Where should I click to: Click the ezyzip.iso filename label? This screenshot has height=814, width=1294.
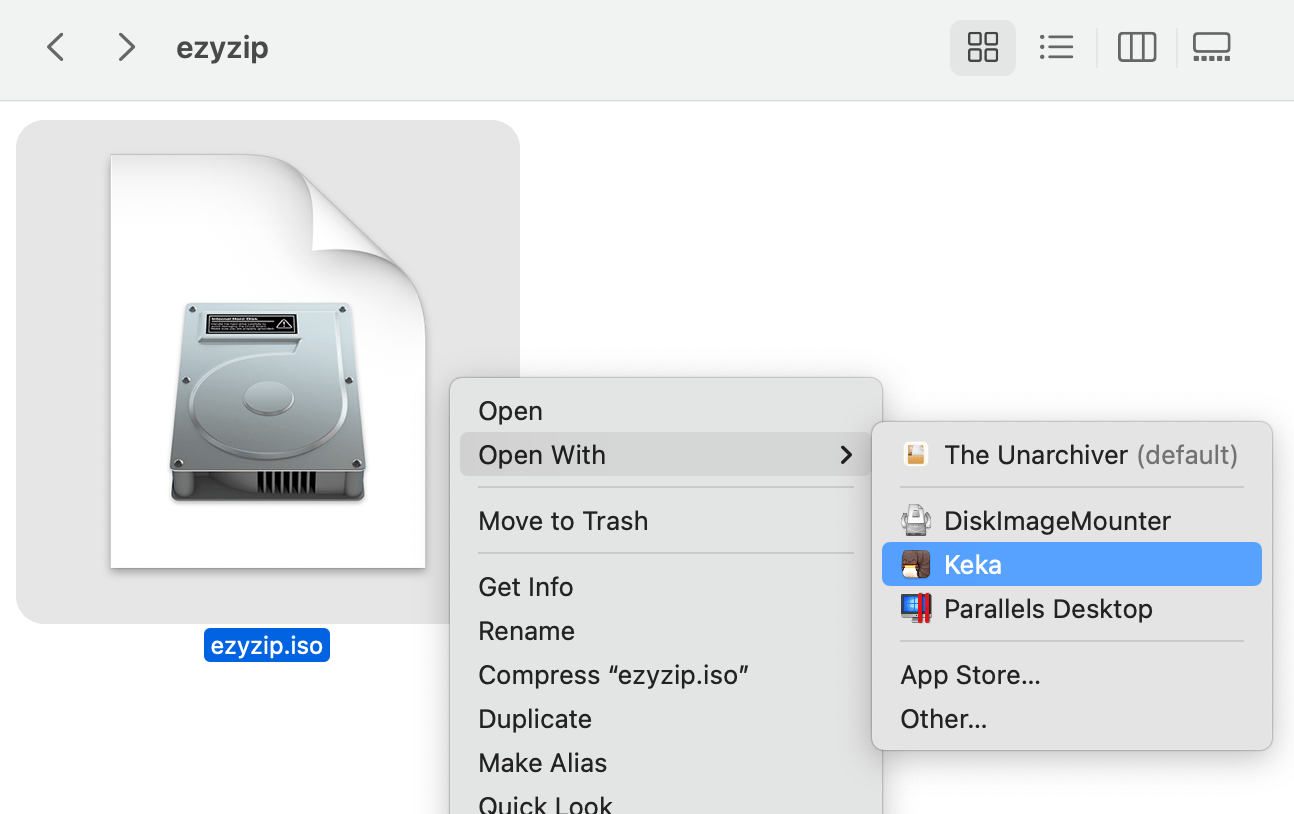267,645
